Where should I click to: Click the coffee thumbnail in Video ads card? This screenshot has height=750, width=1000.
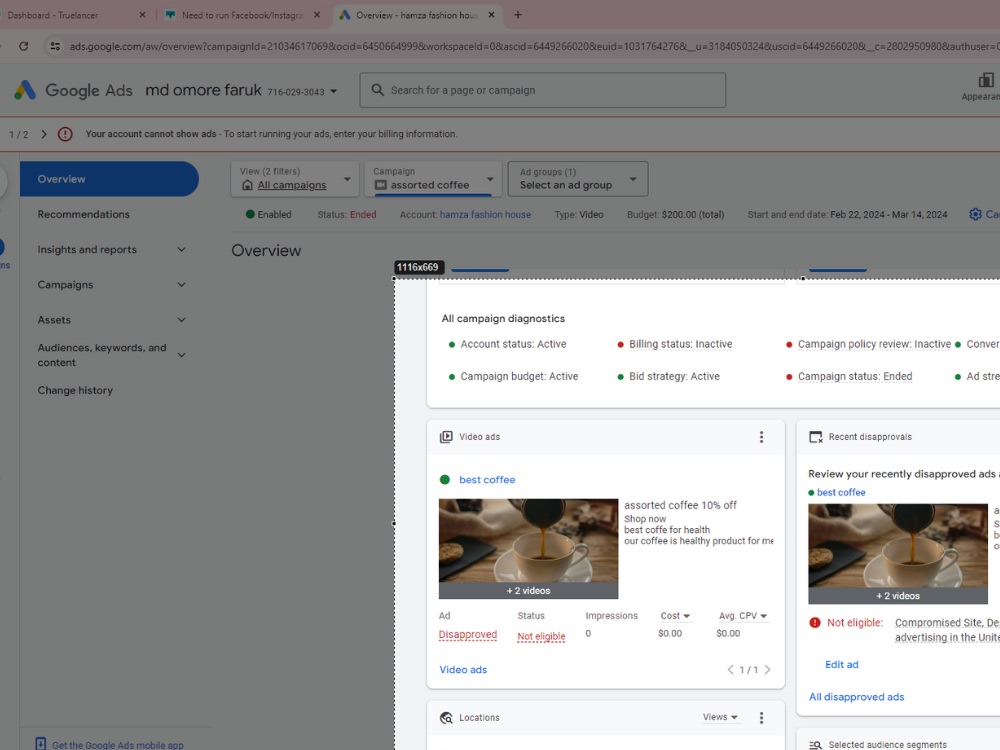click(x=528, y=548)
